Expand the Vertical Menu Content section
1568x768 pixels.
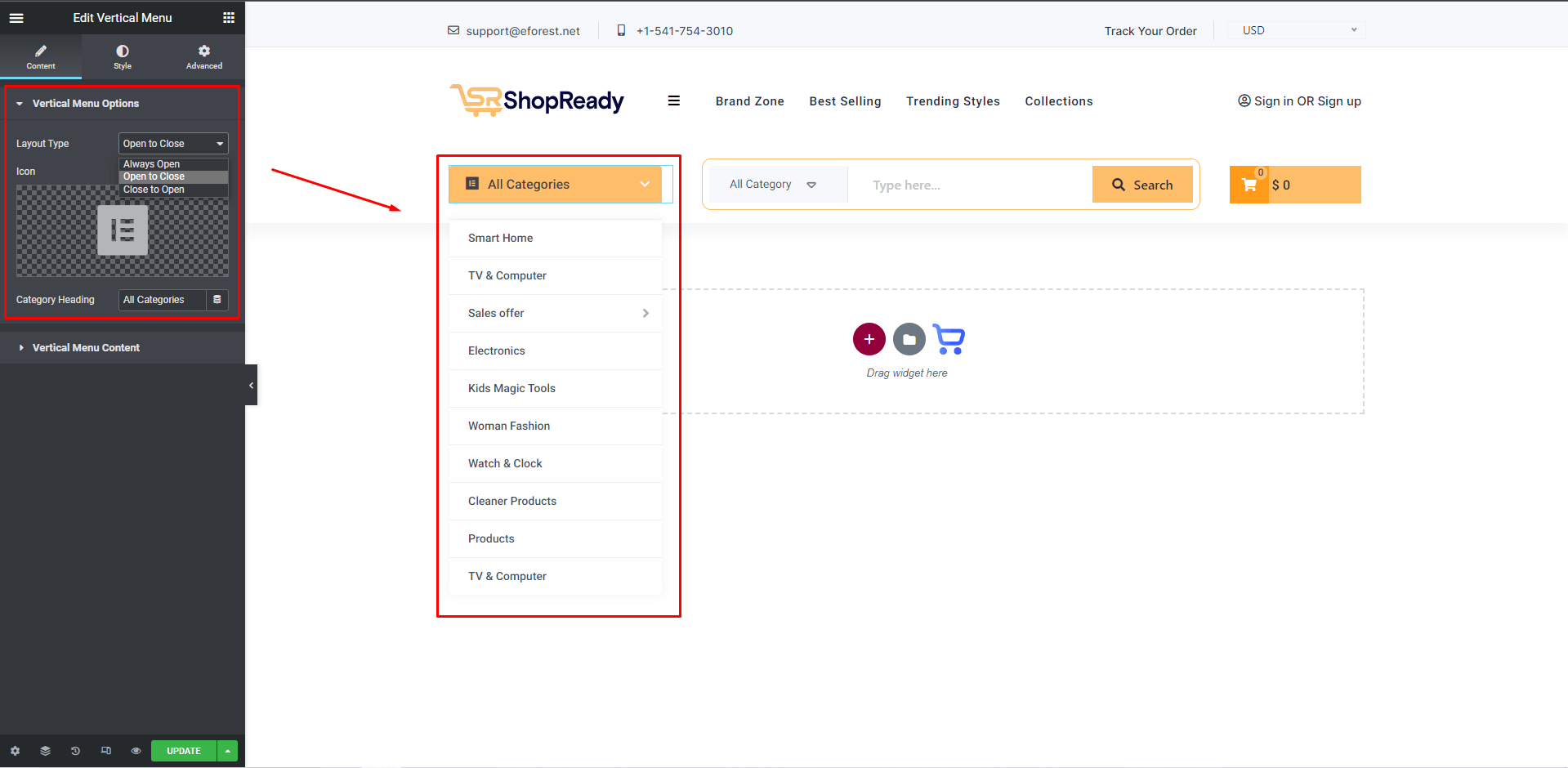click(85, 348)
